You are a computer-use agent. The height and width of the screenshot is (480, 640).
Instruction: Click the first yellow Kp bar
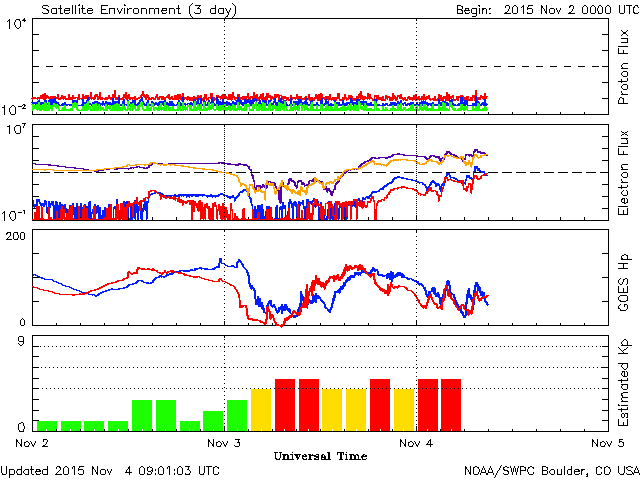[x=262, y=409]
